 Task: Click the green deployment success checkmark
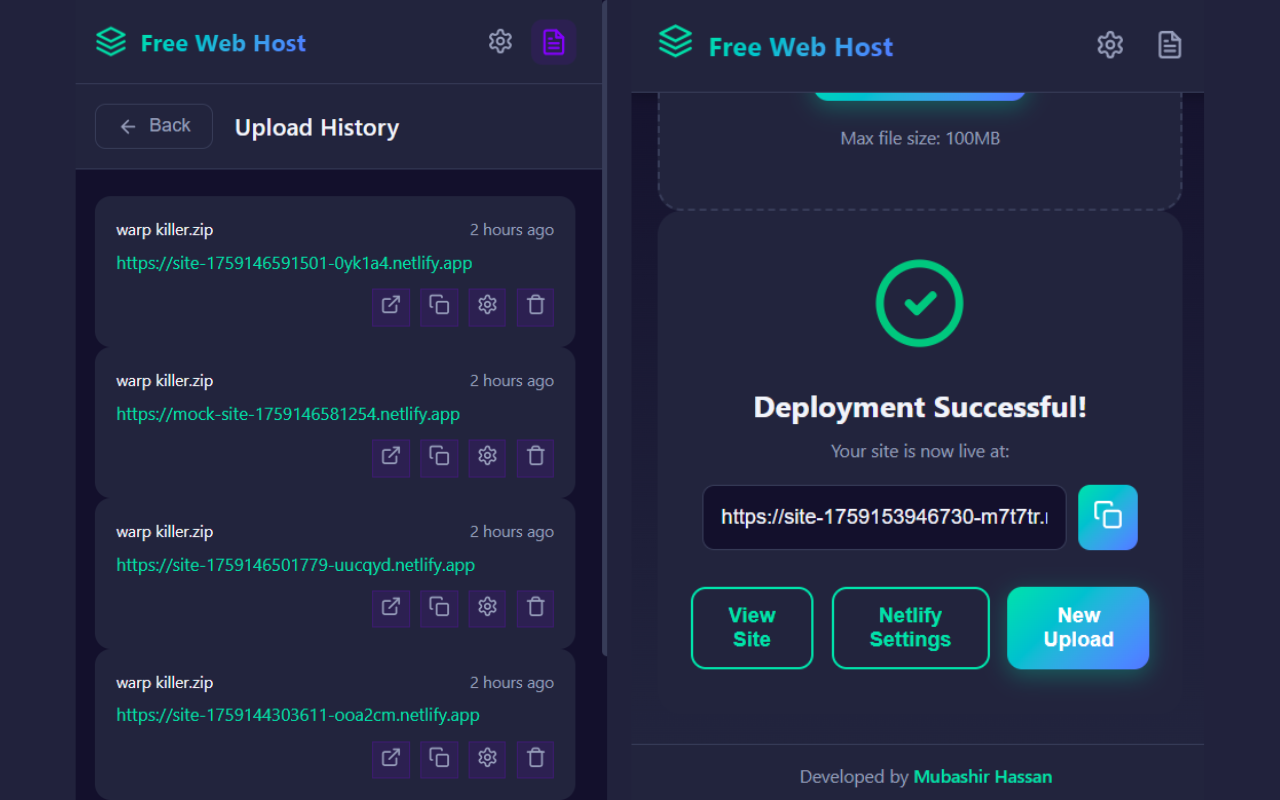919,303
